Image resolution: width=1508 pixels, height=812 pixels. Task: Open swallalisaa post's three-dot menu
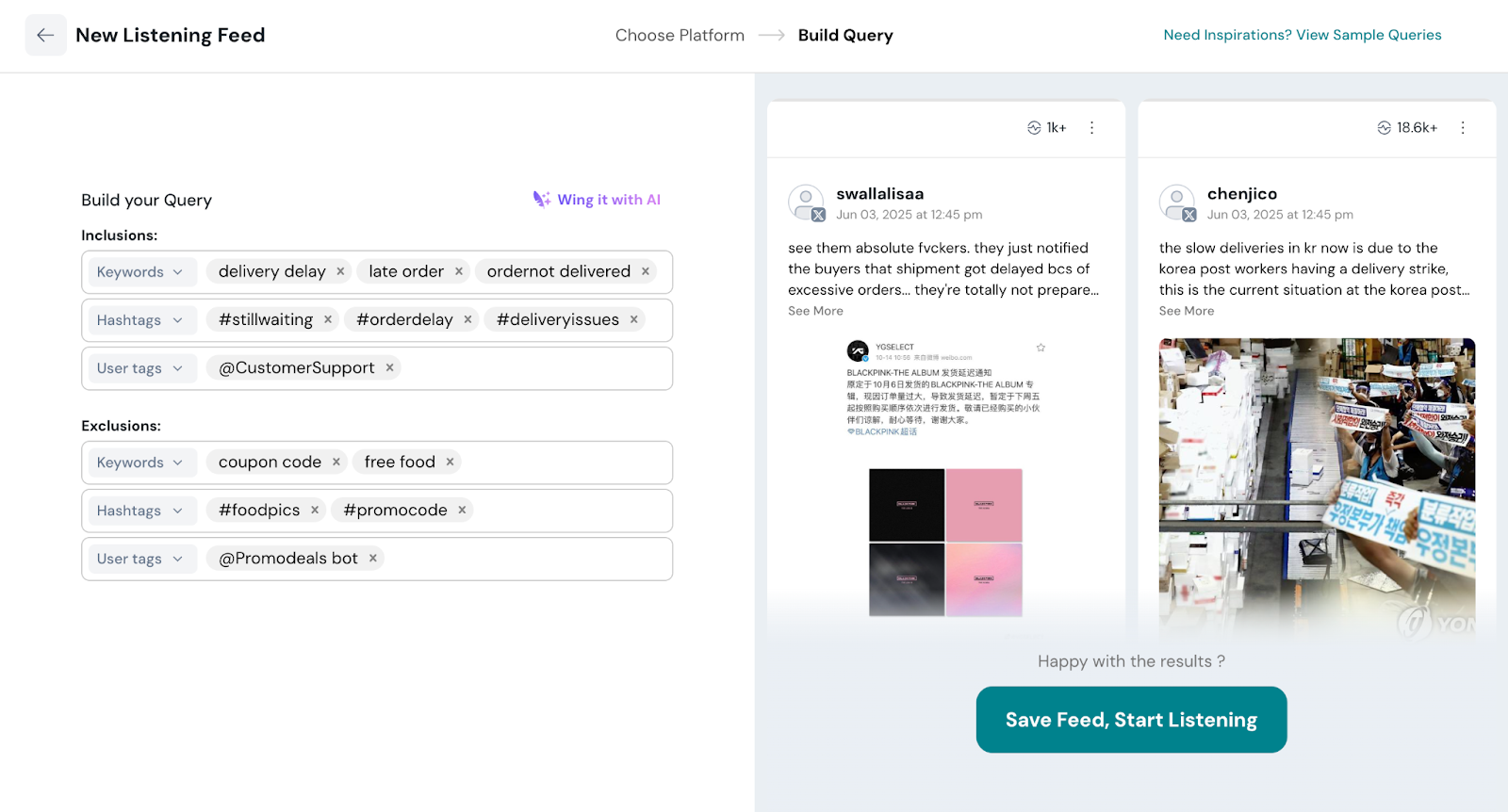pyautogui.click(x=1091, y=128)
